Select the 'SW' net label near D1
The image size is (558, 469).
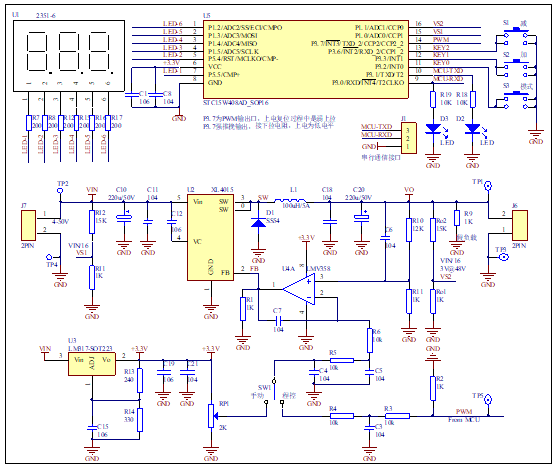263,197
